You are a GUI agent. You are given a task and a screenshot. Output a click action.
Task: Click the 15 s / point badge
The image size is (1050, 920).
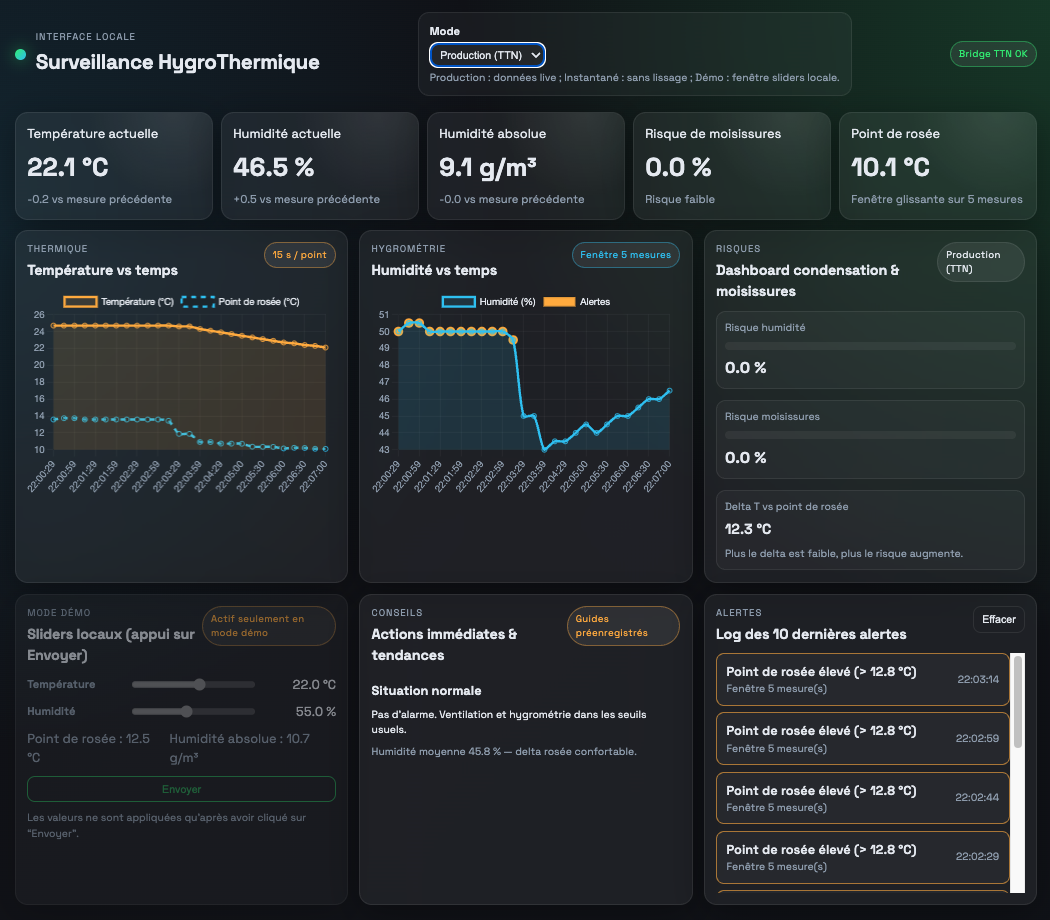[299, 255]
